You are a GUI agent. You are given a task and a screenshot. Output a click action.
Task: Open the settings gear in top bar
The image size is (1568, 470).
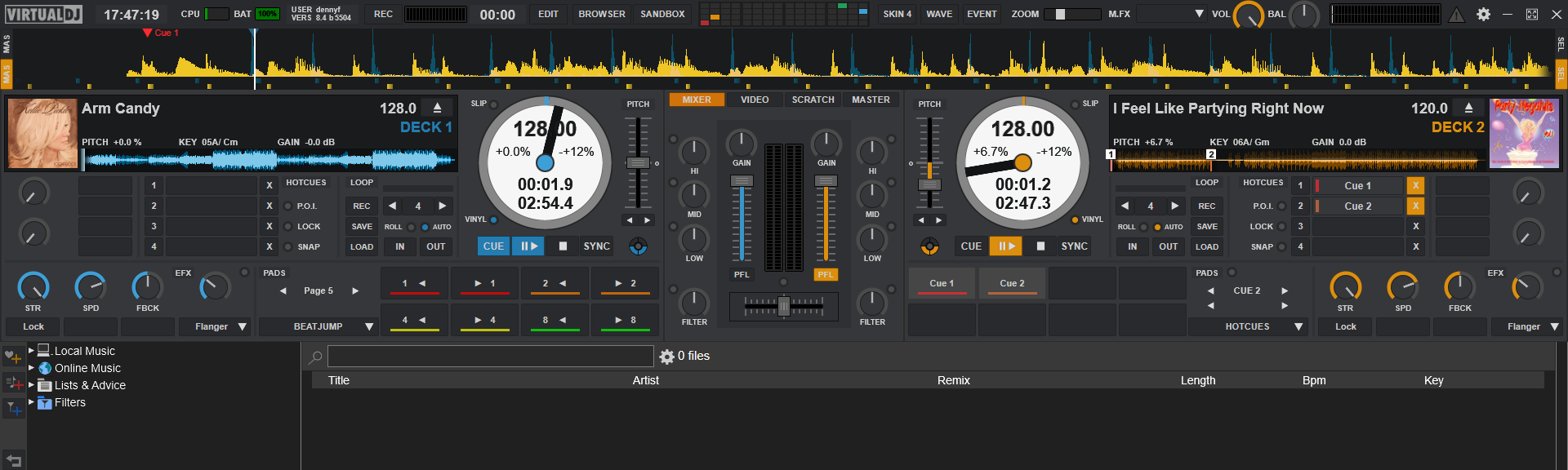1483,14
